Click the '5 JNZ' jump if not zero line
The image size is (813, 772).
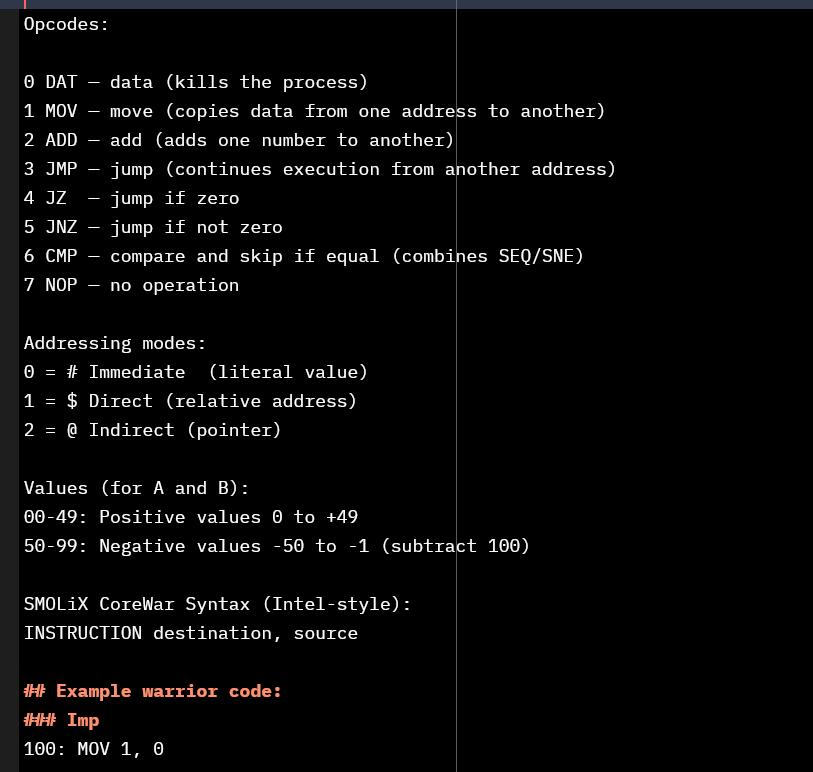(153, 227)
